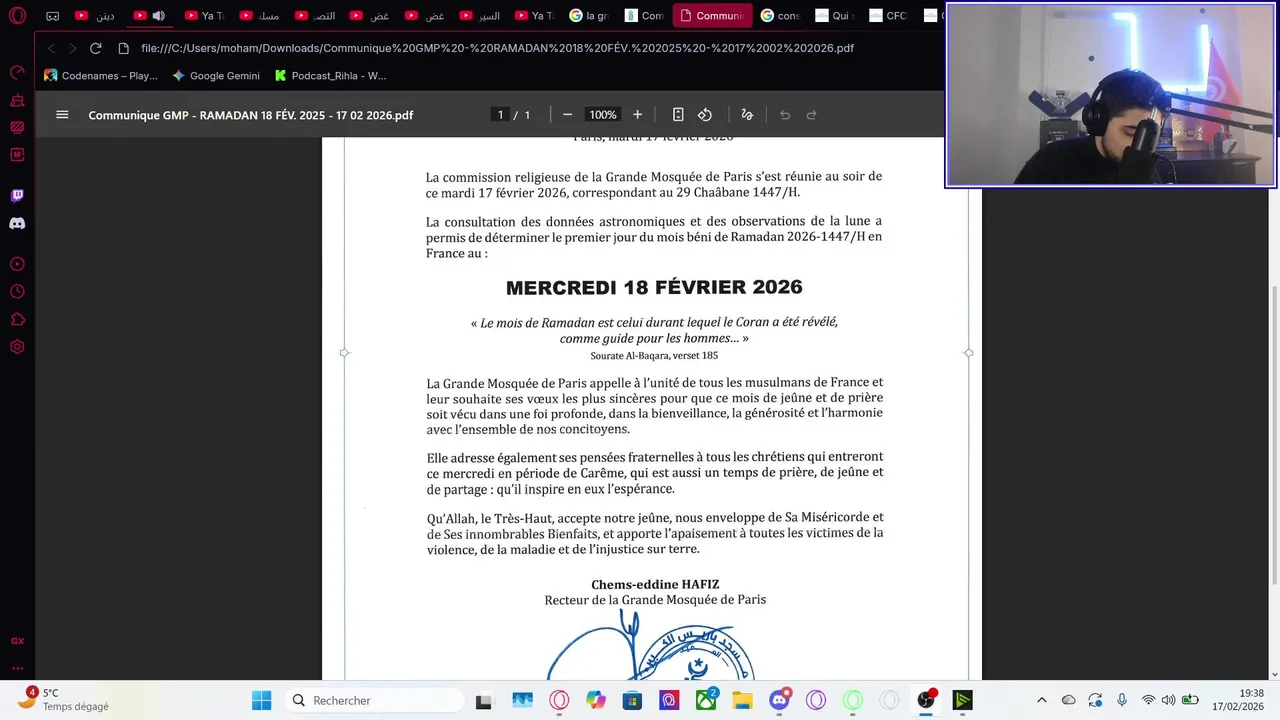The height and width of the screenshot is (720, 1280).
Task: Switch to the 'la gr' Google tab
Action: click(589, 16)
